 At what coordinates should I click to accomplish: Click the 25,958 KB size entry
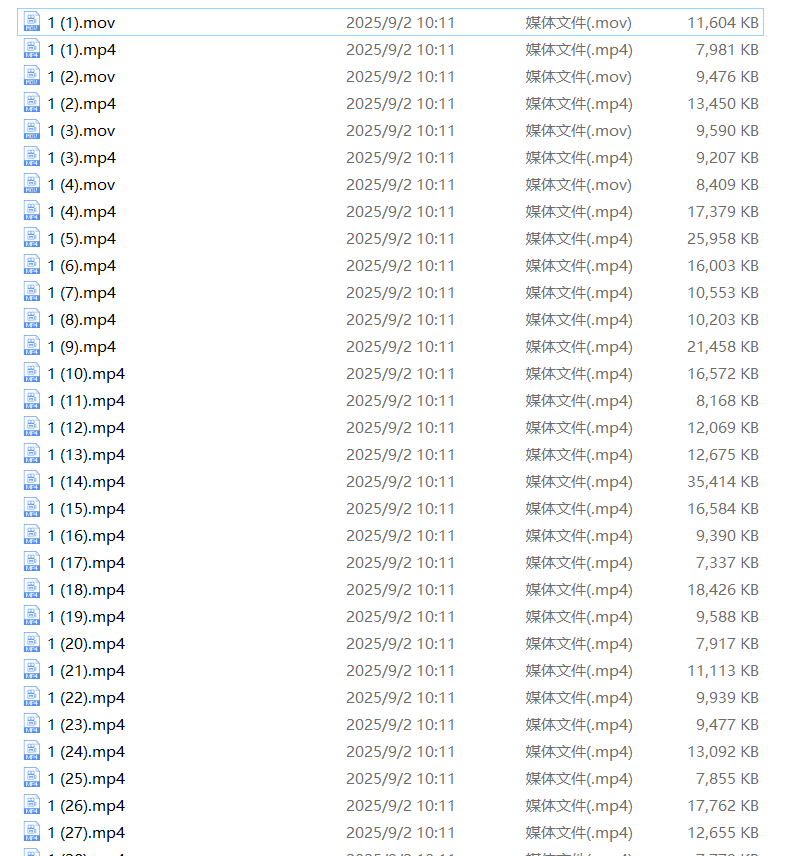coord(722,238)
